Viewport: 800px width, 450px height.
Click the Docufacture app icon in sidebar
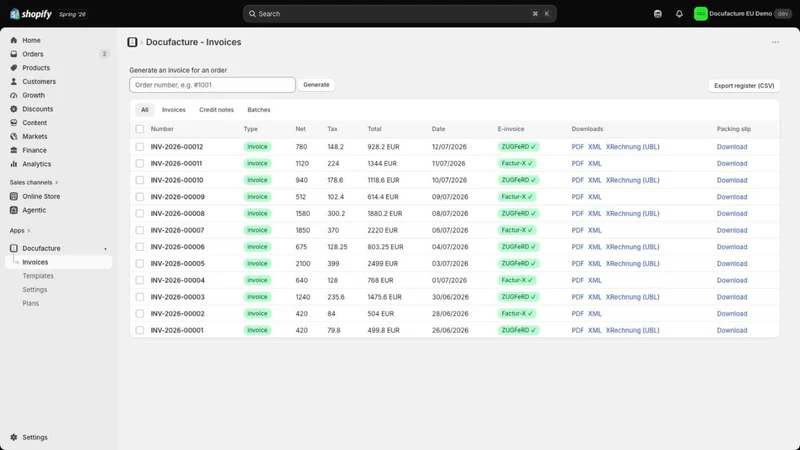(x=14, y=248)
